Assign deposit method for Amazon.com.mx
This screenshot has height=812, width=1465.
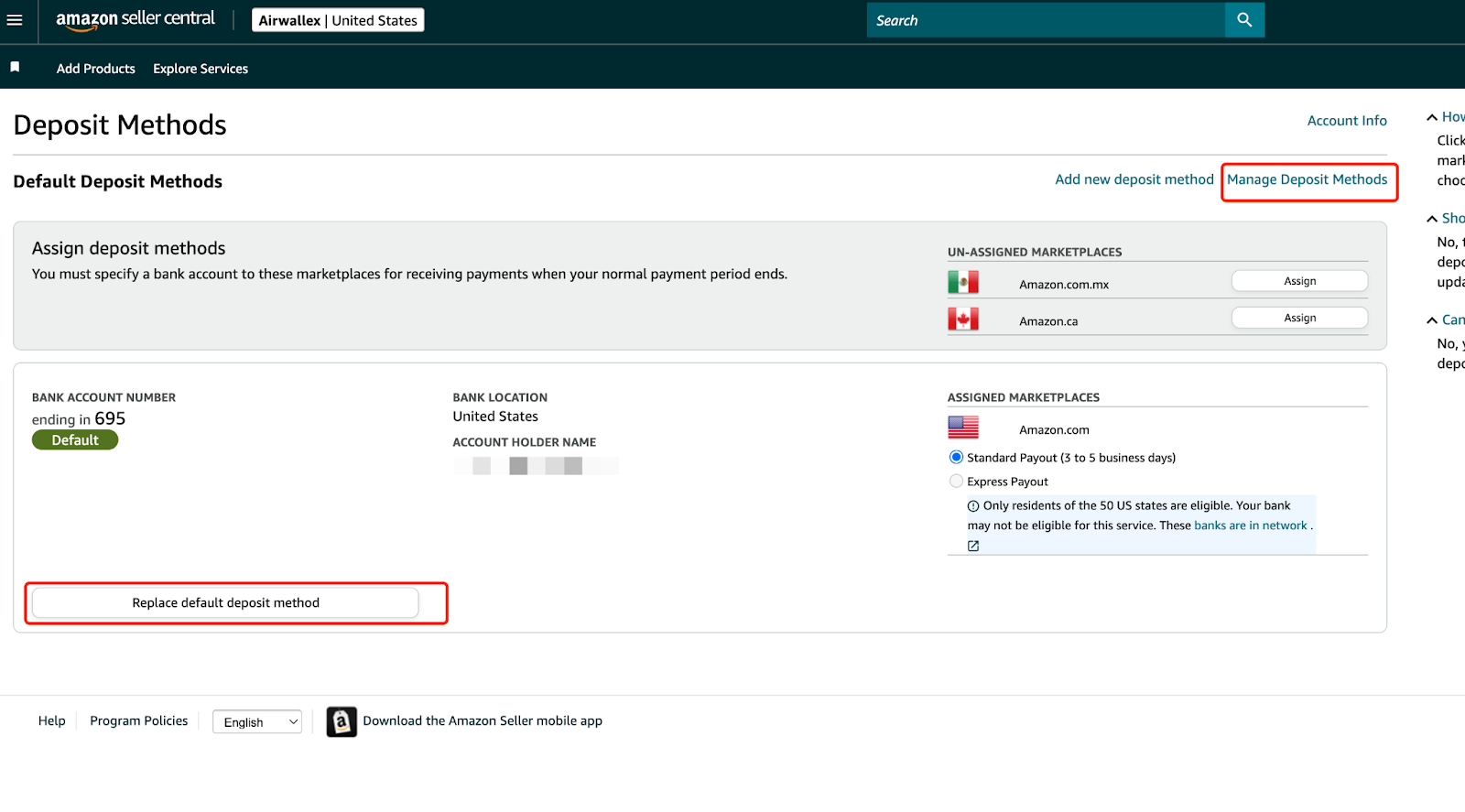pos(1299,281)
